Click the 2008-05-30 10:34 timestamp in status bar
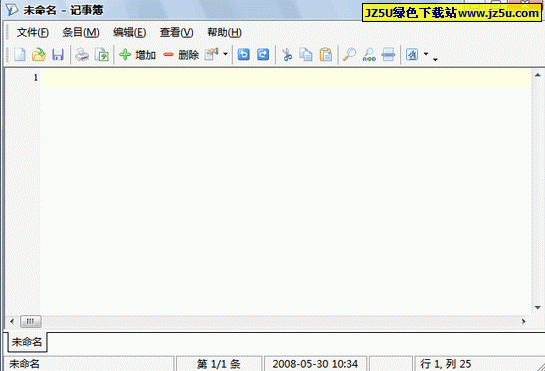This screenshot has height=371, width=545. click(x=315, y=364)
